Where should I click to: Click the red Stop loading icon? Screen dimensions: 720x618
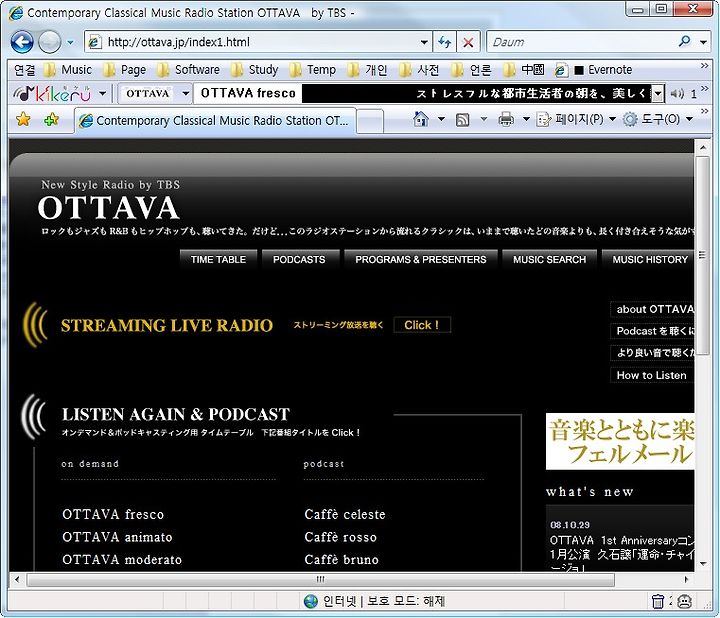[468, 43]
